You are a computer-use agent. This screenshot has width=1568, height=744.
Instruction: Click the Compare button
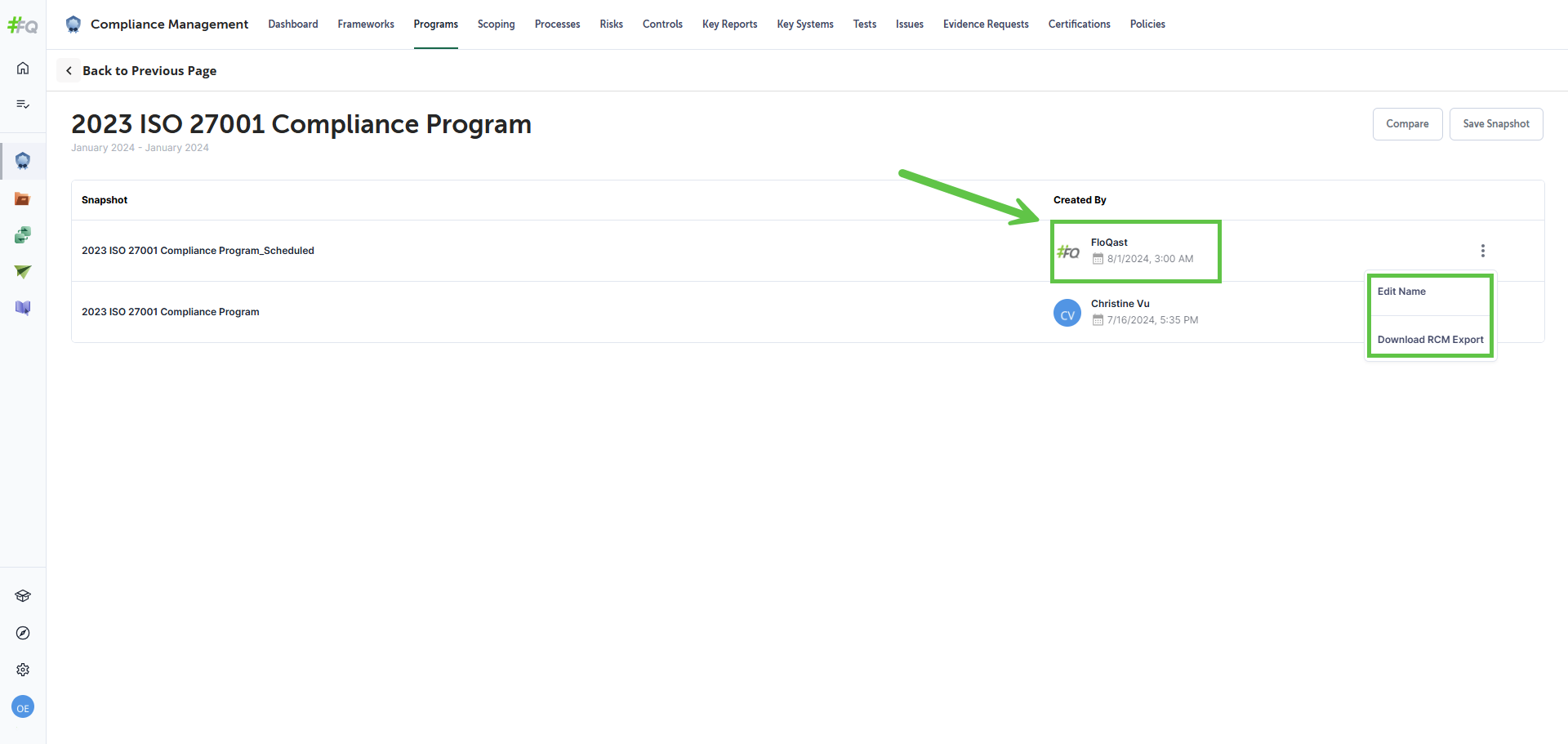(1407, 124)
